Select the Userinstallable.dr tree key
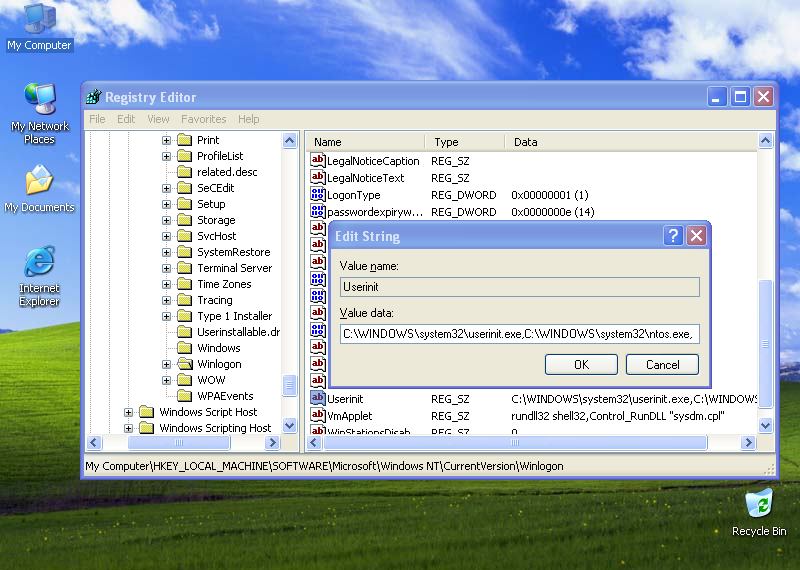The height and width of the screenshot is (570, 800). click(x=238, y=332)
